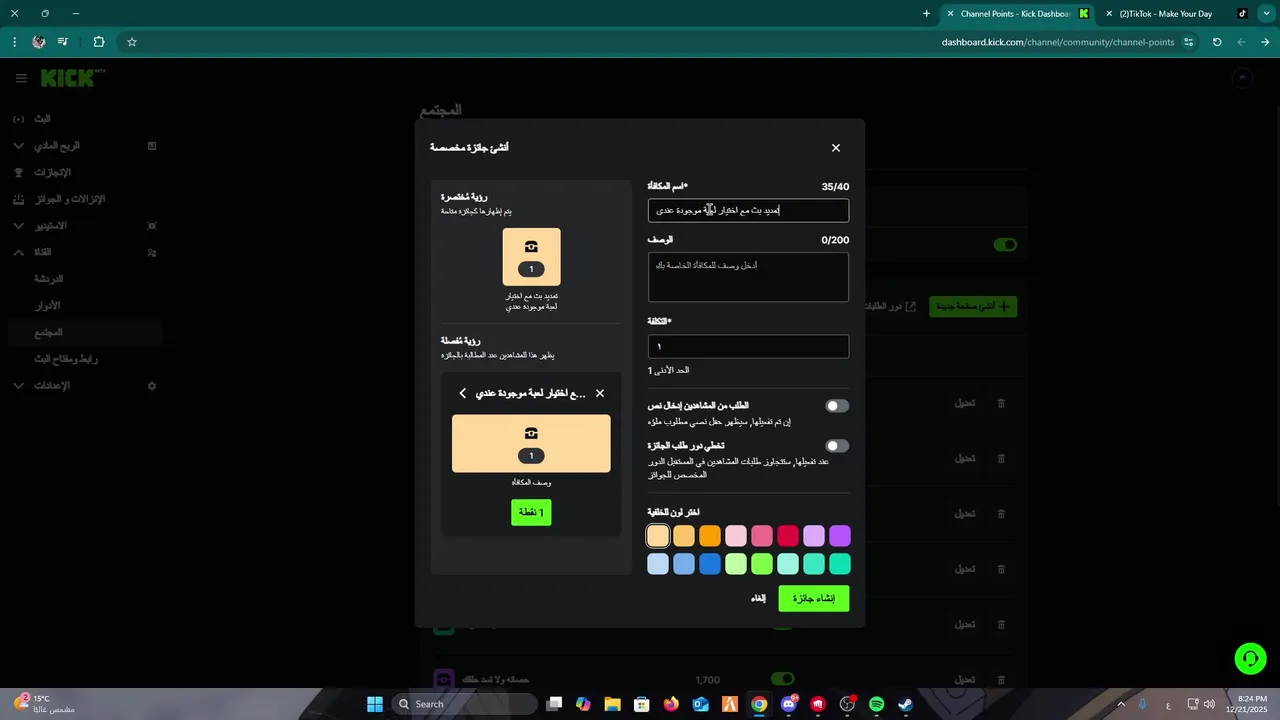Click the user avatar in dashboard header
The width and height of the screenshot is (1280, 720).
pos(1243,78)
